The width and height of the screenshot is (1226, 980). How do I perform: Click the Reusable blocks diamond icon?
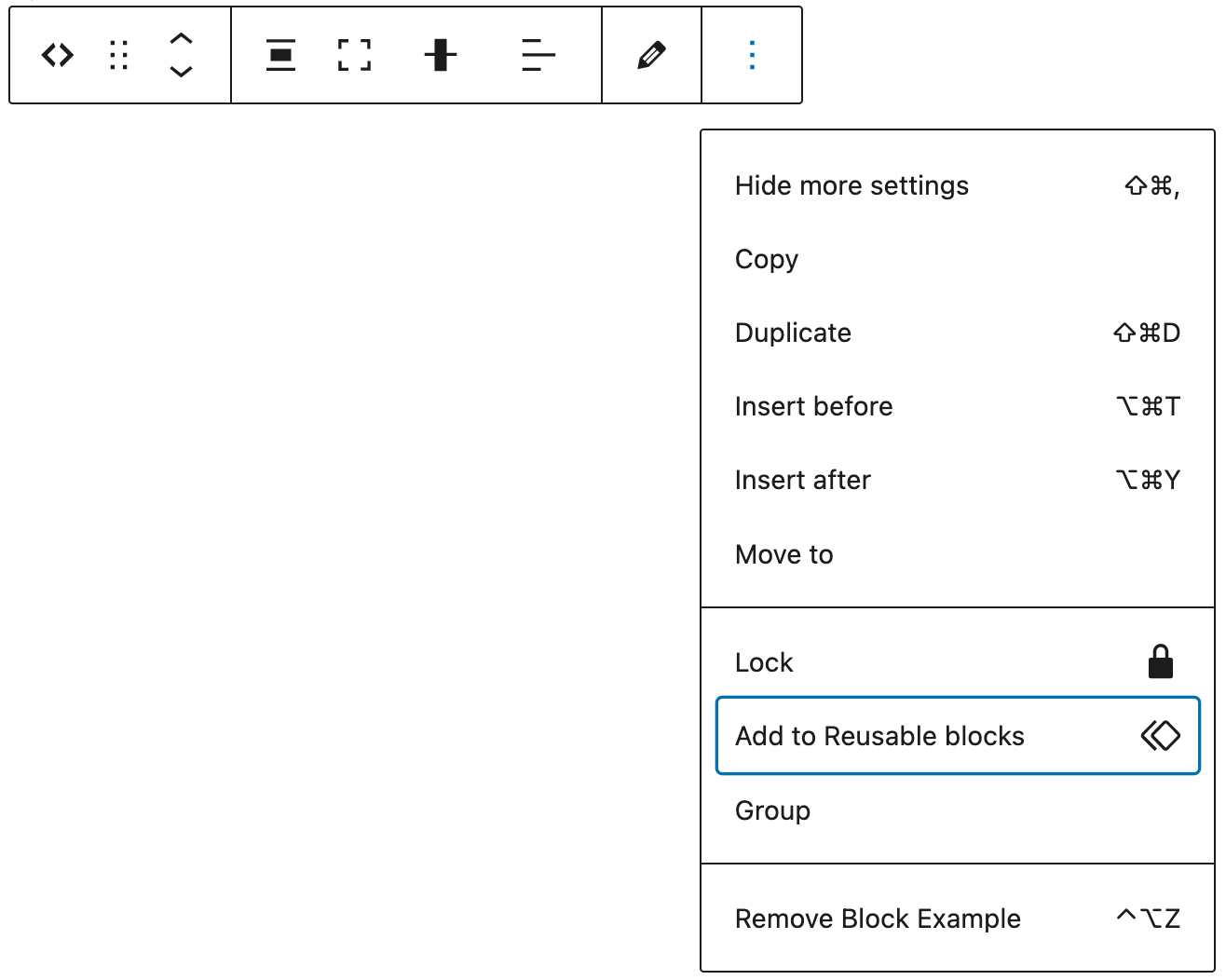(1161, 736)
